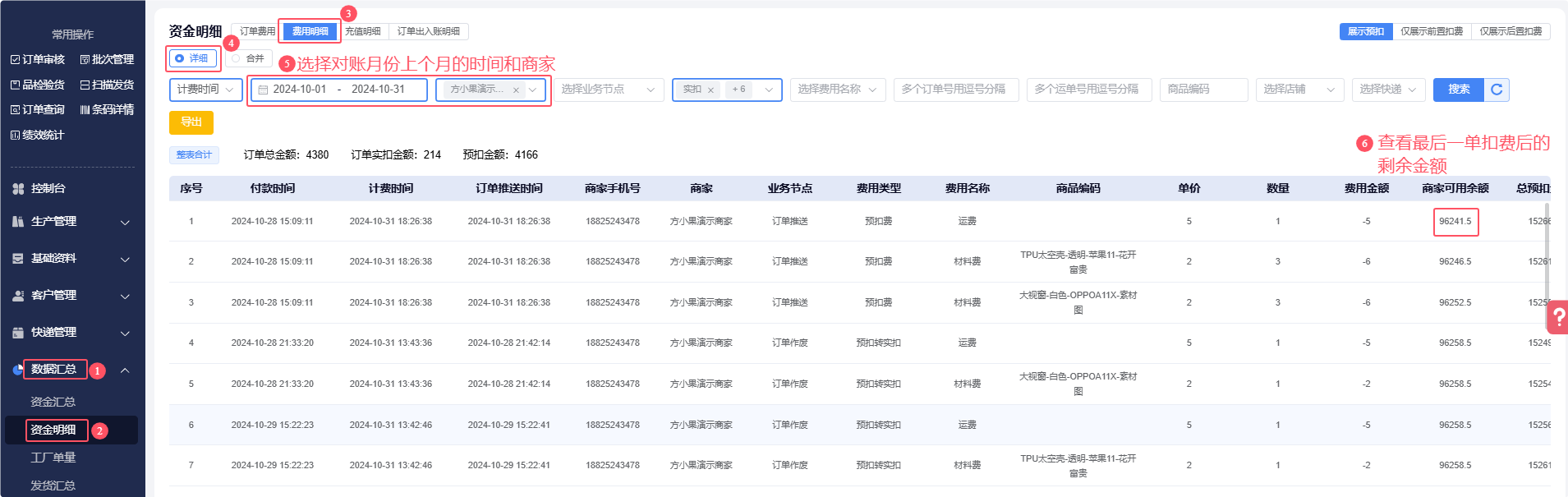Click the 整表合计 tag button
This screenshot has width=1568, height=497.
point(195,154)
